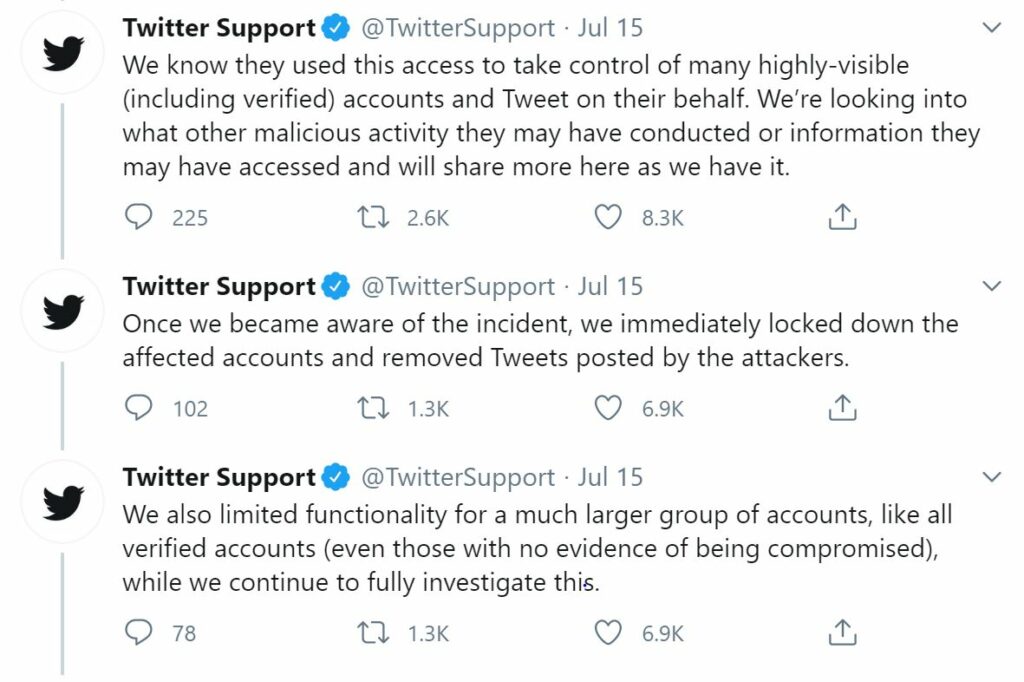
Task: Click the avatar on the third tweet
Action: point(62,501)
